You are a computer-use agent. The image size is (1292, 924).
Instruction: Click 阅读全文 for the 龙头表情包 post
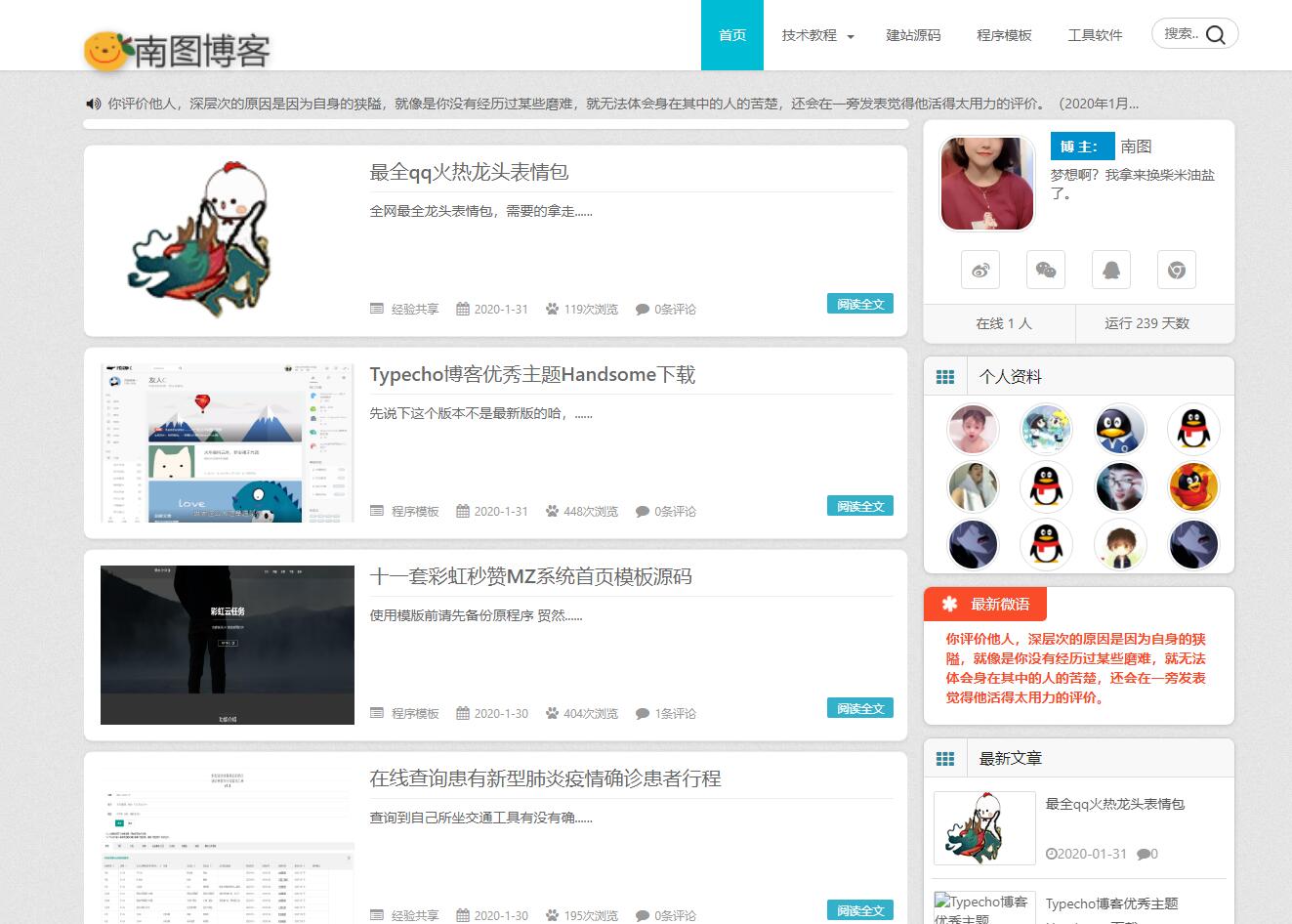[860, 304]
